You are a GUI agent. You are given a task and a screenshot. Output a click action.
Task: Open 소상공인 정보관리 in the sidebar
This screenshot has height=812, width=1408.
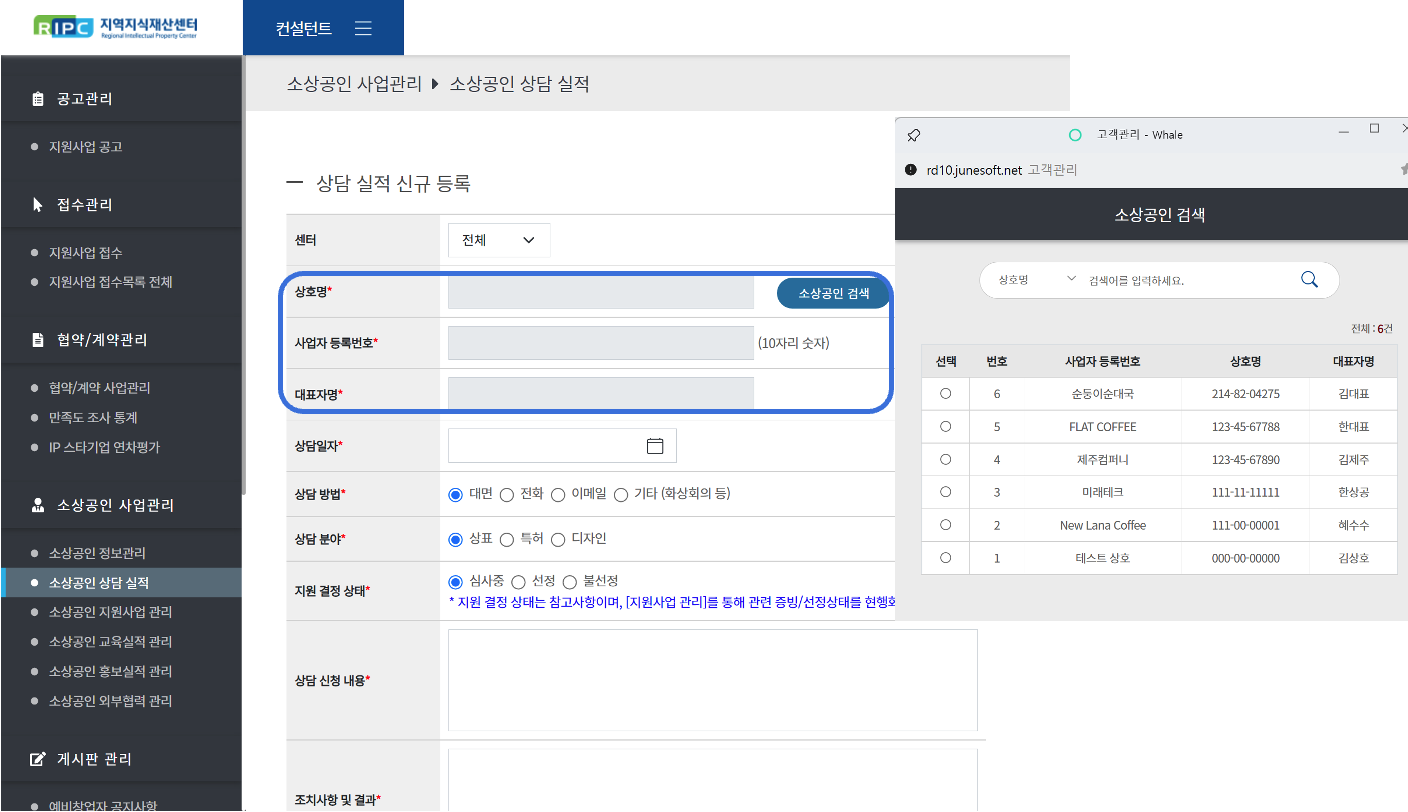coord(98,553)
